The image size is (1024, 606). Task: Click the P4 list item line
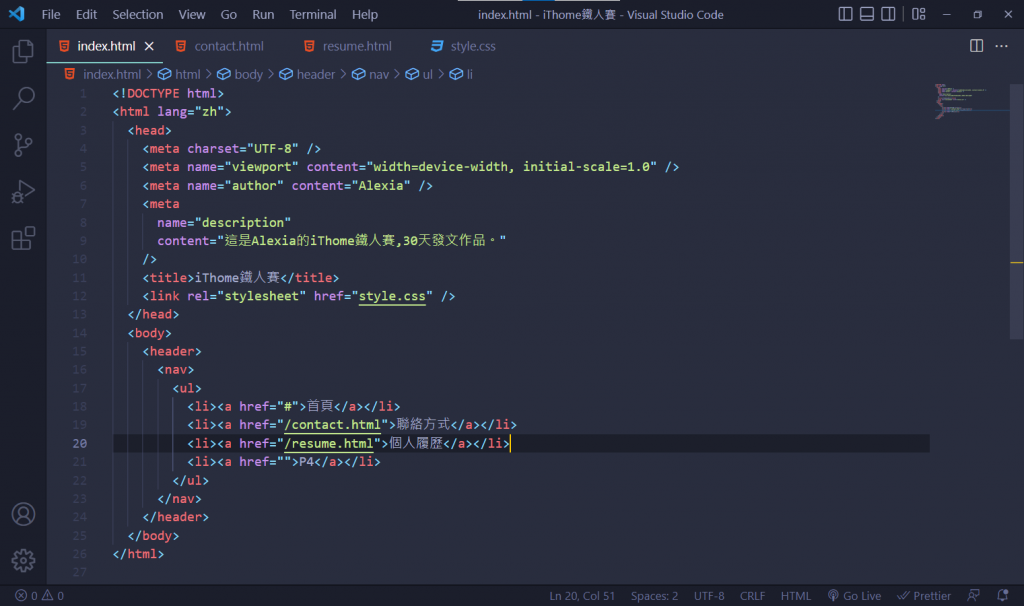pyautogui.click(x=283, y=462)
